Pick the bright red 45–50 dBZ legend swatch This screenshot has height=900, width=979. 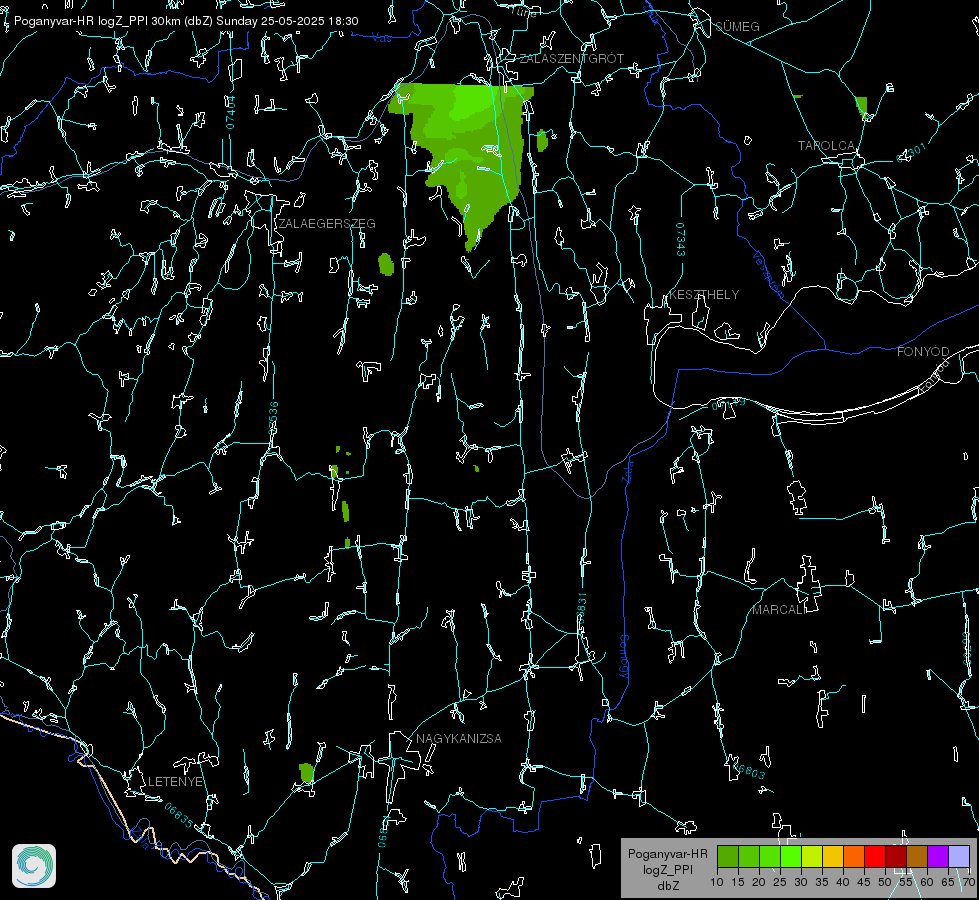(x=875, y=856)
